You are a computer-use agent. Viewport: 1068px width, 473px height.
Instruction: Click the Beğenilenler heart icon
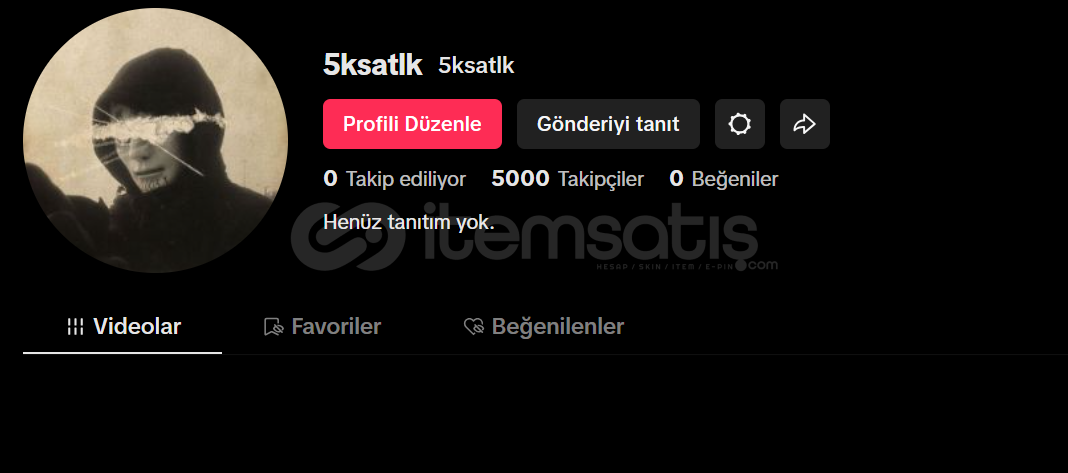point(473,327)
